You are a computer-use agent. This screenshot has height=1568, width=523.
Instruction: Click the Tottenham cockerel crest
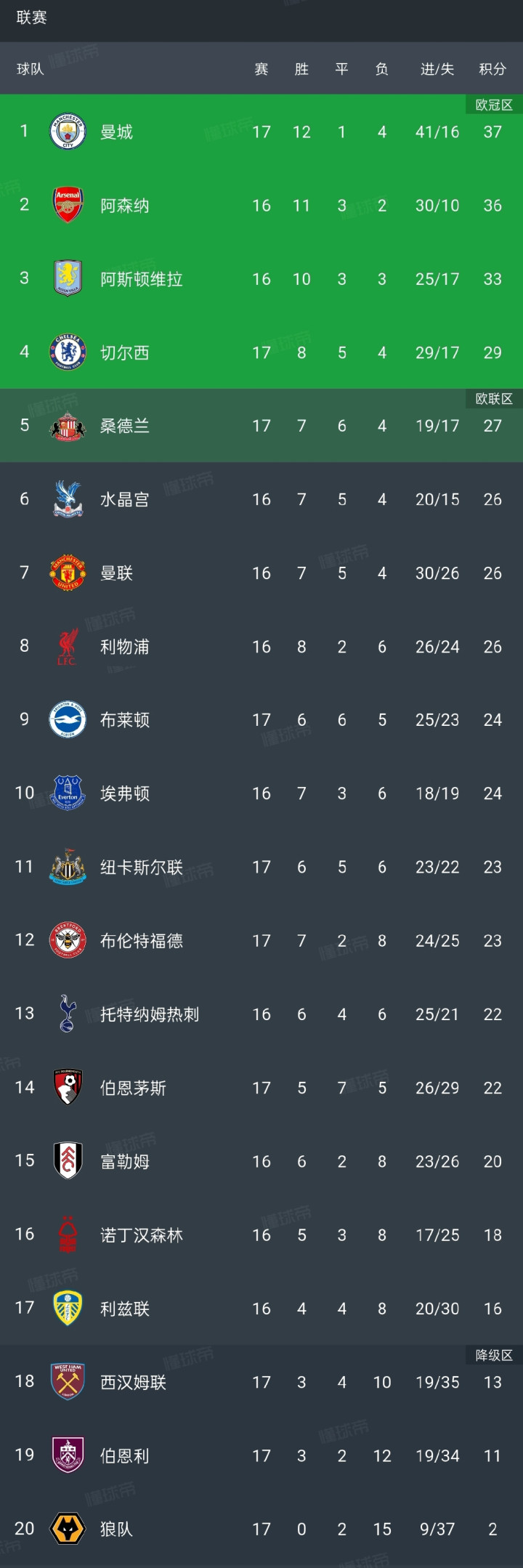(x=68, y=1014)
